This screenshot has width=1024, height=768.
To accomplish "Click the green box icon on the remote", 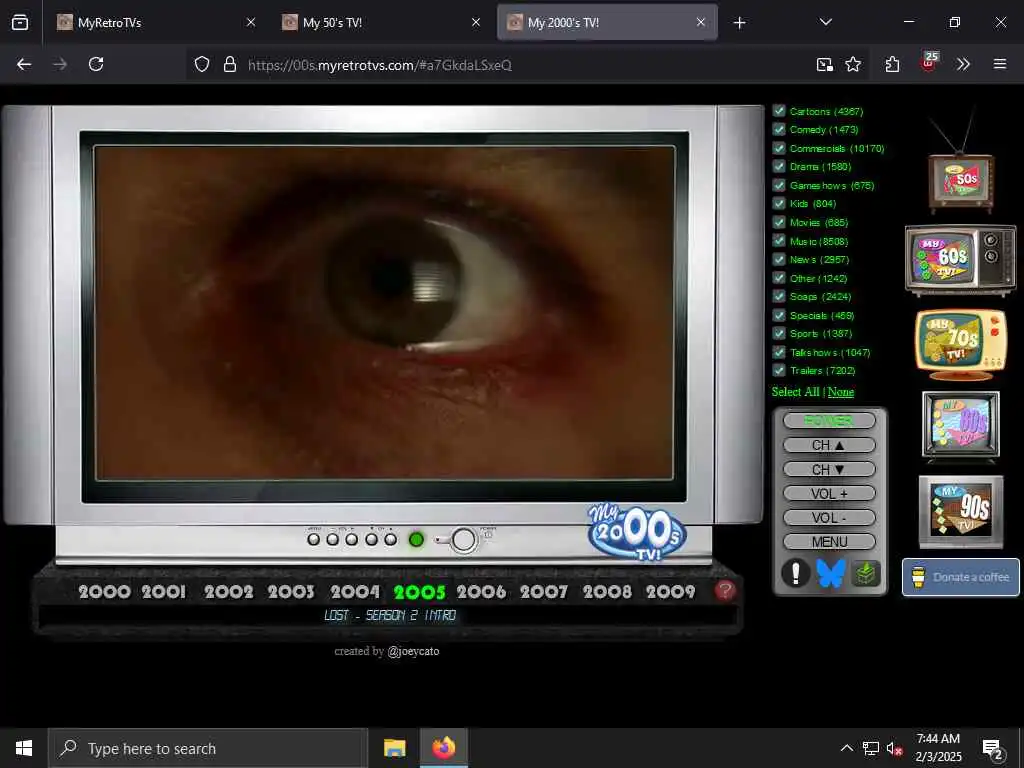I will (865, 573).
